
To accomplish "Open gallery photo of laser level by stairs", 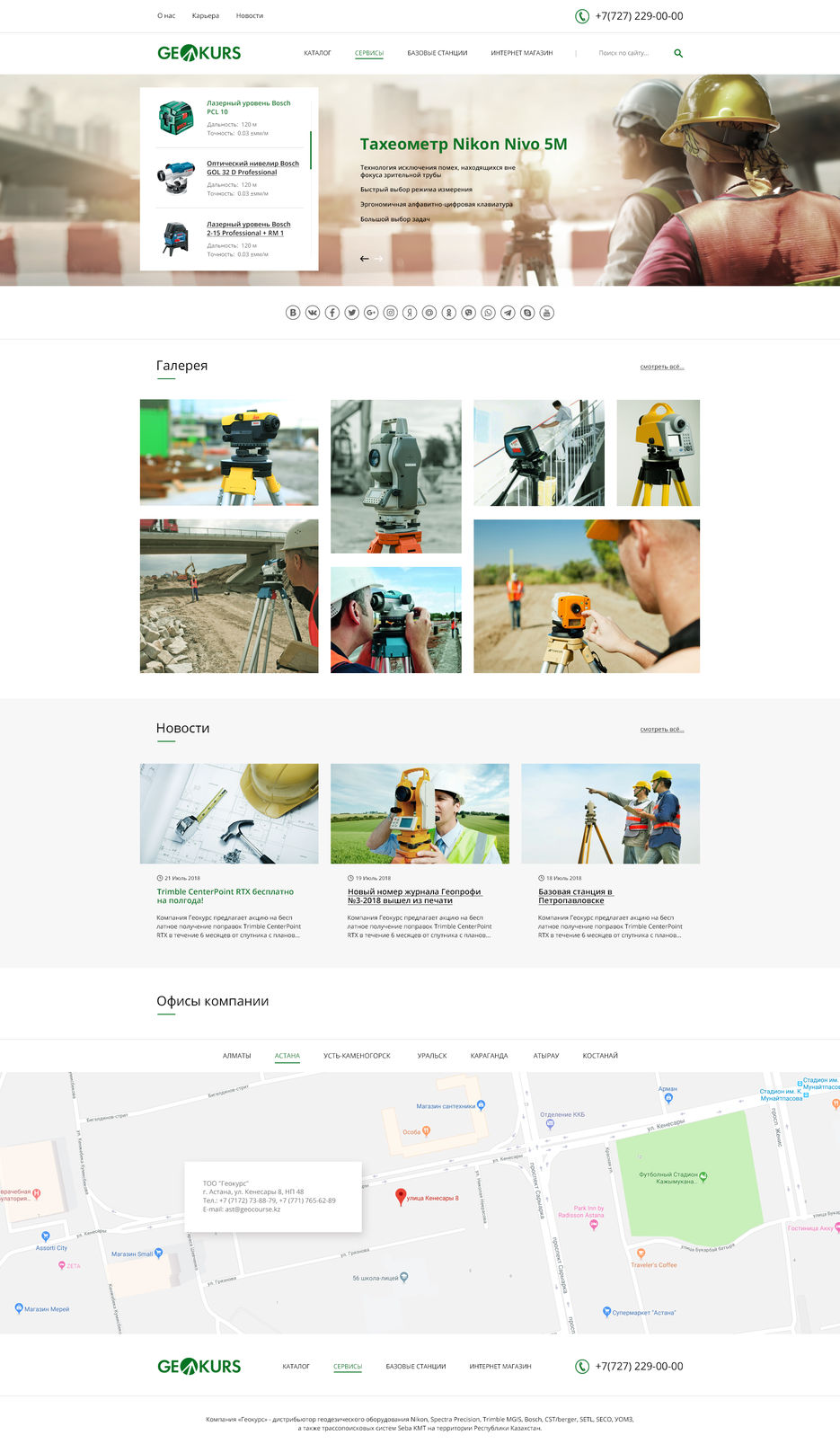I will click(x=539, y=452).
